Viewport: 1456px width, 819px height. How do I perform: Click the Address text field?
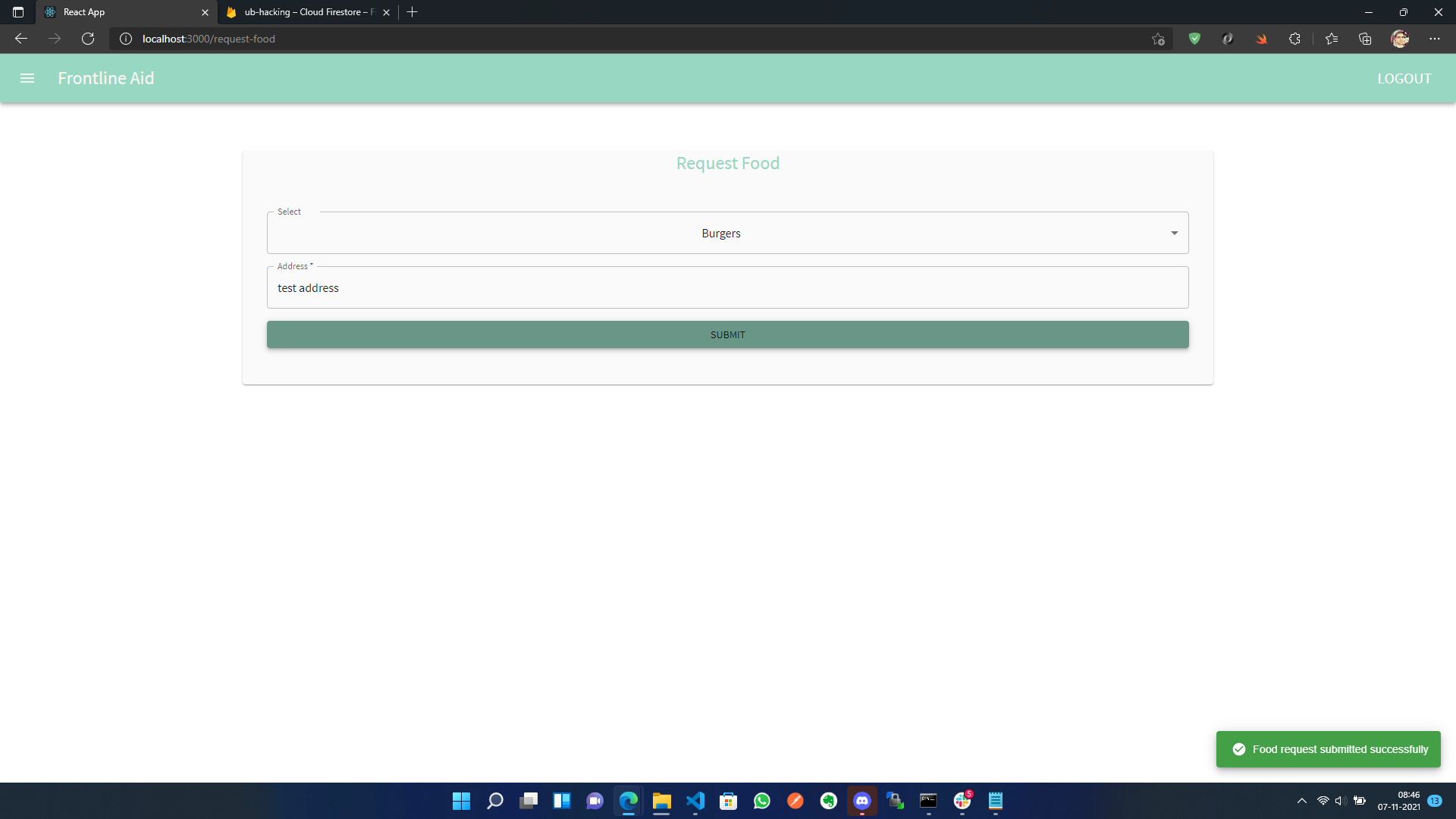[x=727, y=287]
